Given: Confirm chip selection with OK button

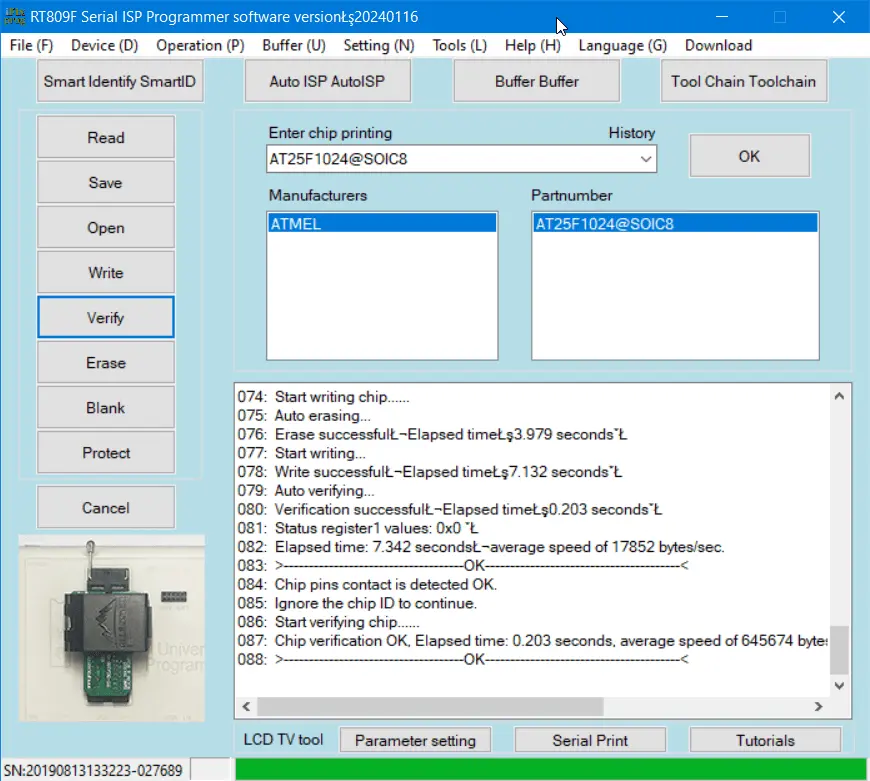Looking at the screenshot, I should pyautogui.click(x=749, y=156).
